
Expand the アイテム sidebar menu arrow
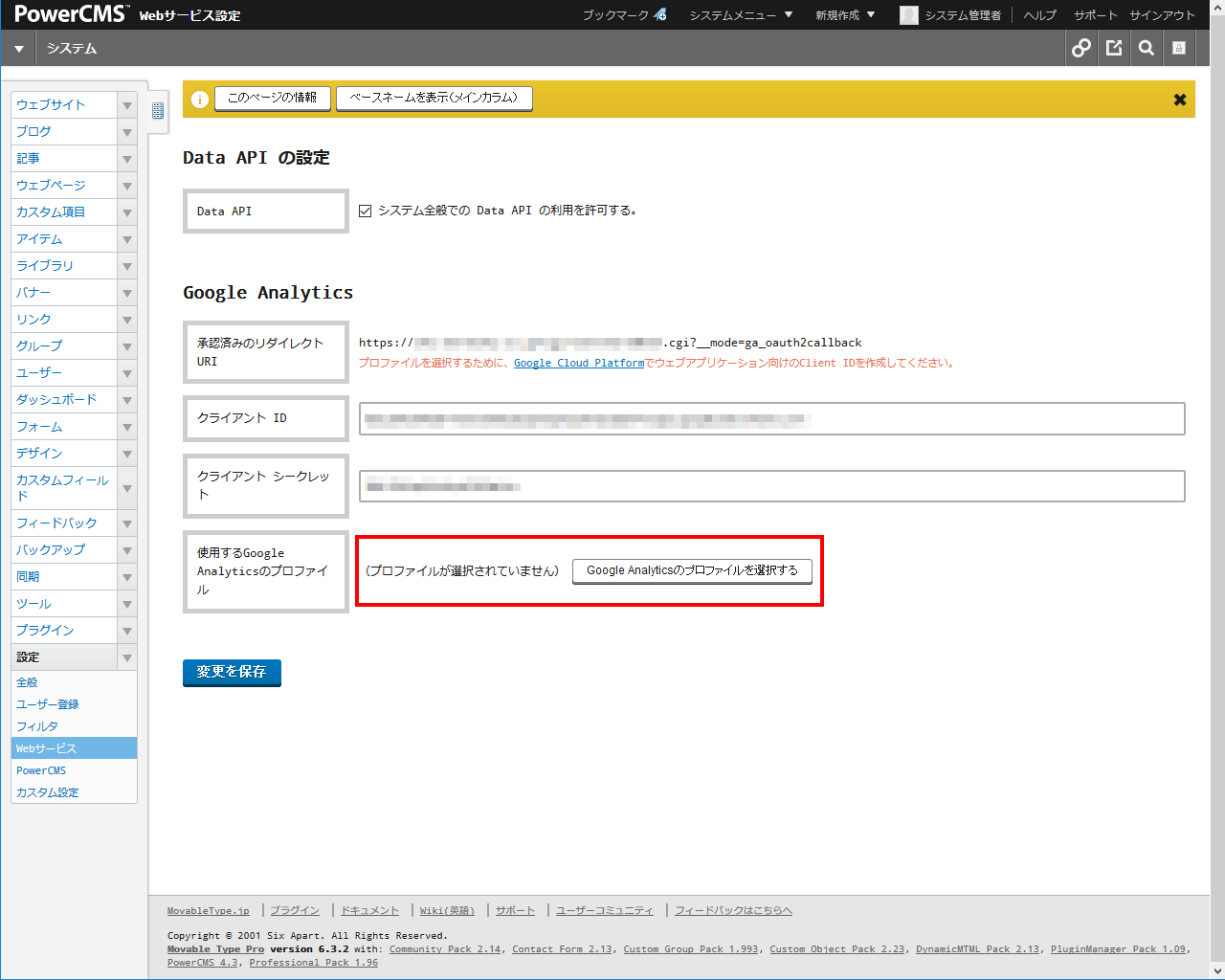tap(126, 239)
